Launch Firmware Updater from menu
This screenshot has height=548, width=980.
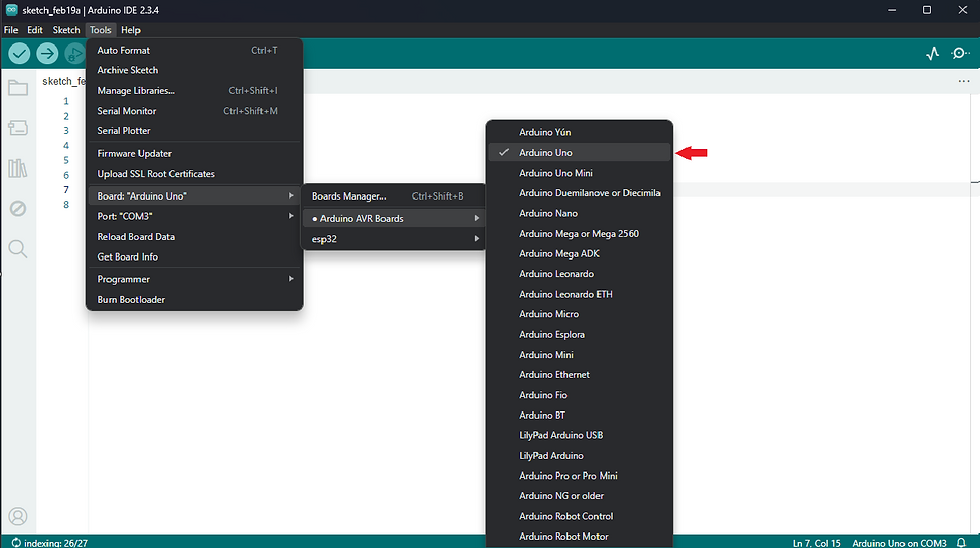coord(194,154)
